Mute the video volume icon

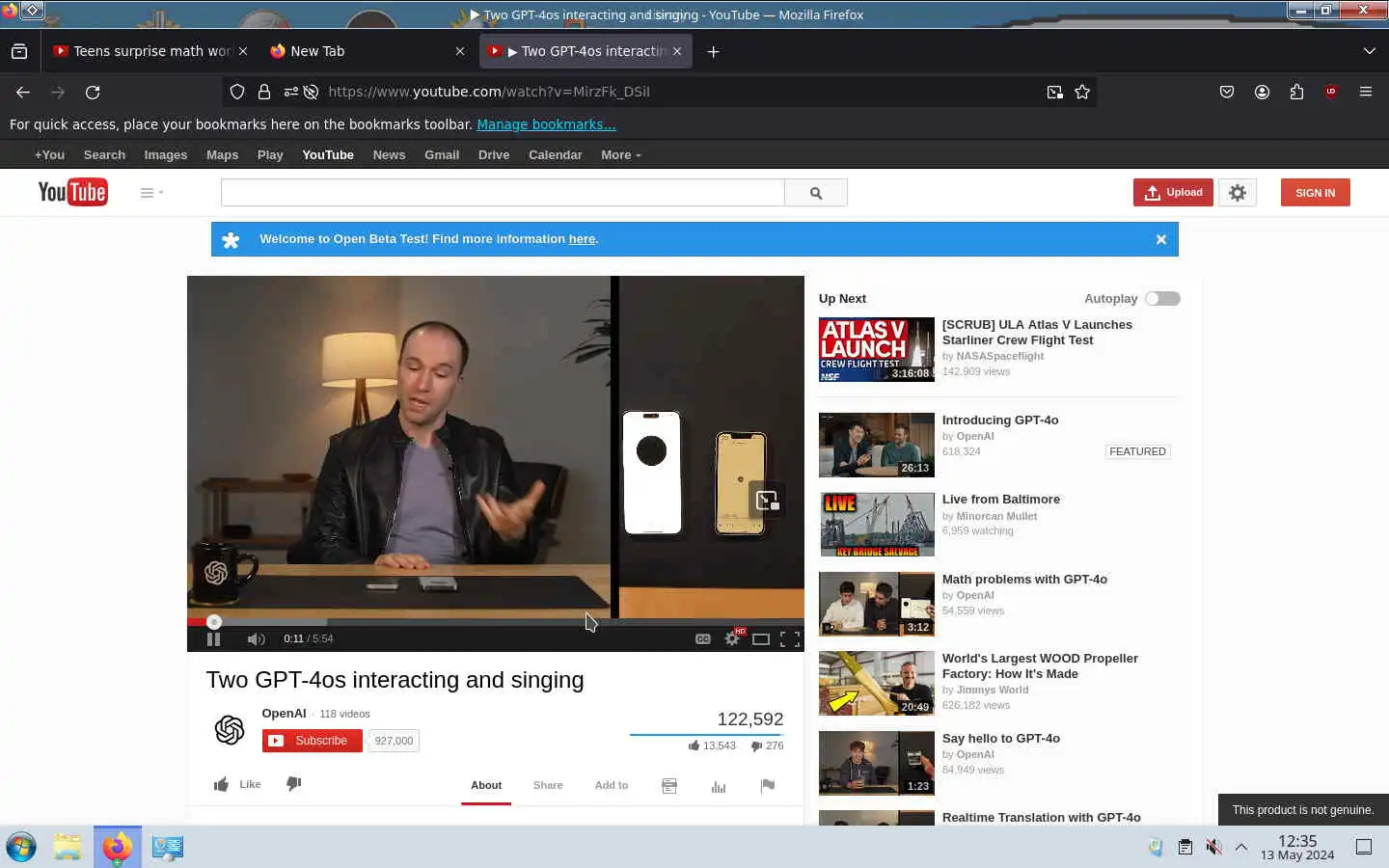tap(256, 638)
